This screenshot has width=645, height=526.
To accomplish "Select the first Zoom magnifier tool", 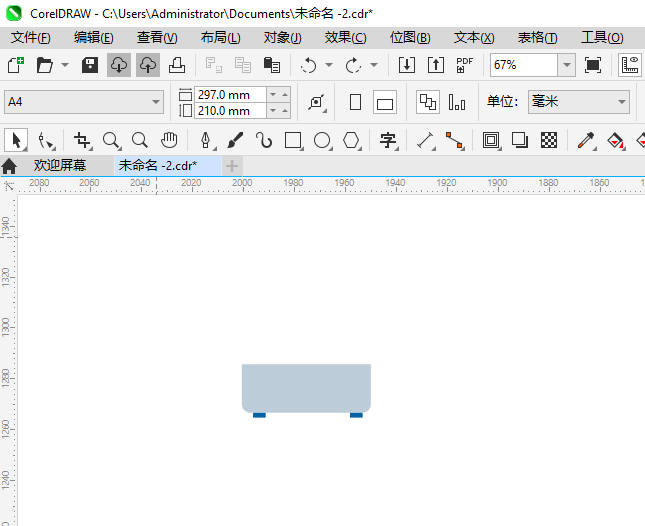I will click(111, 140).
